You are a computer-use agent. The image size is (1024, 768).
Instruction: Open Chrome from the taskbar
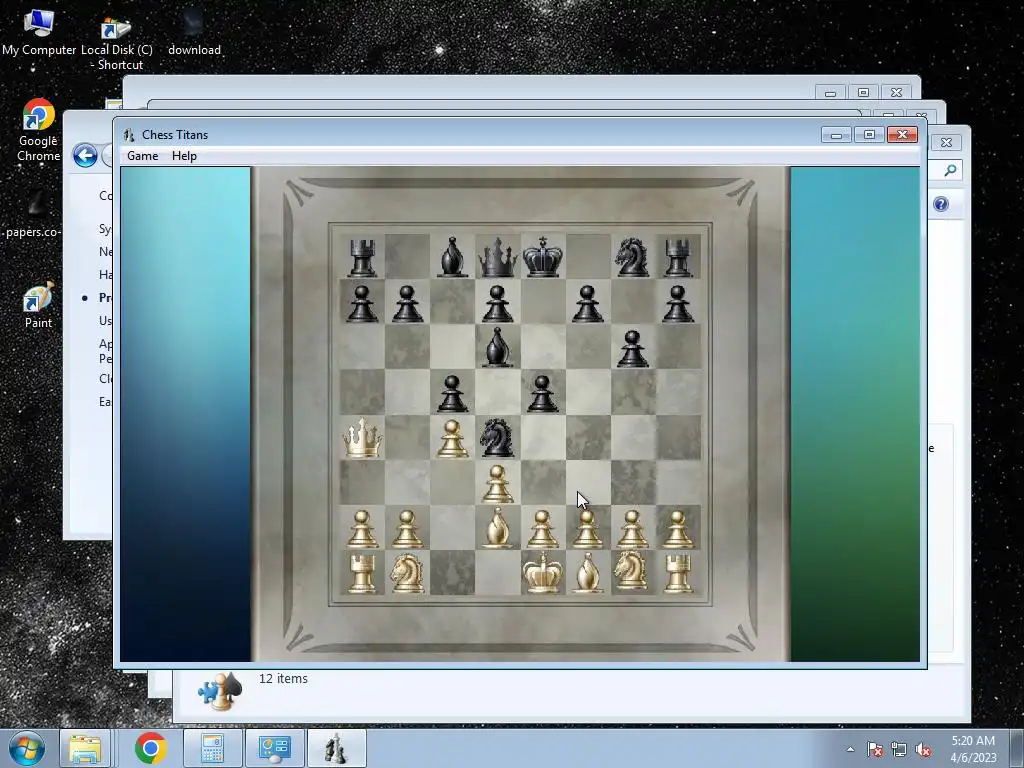[x=150, y=748]
